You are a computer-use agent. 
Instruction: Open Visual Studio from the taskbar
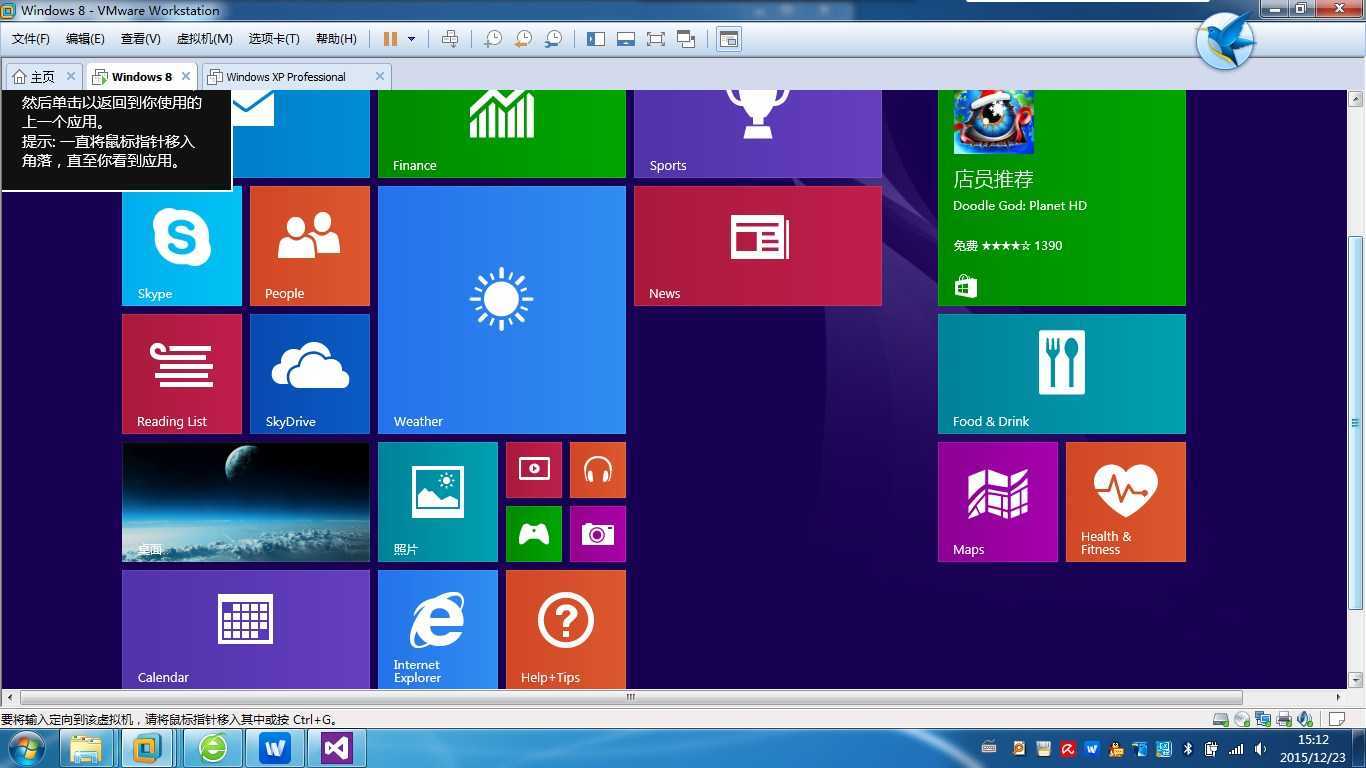(x=336, y=748)
